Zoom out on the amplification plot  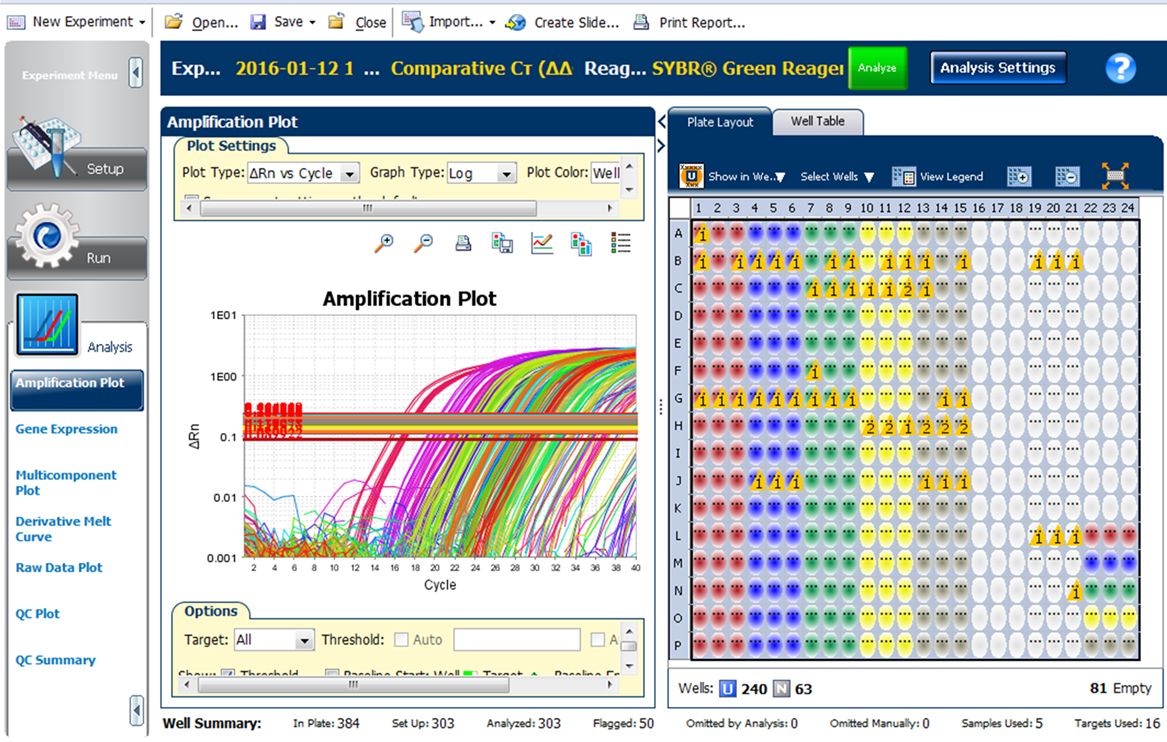(423, 243)
